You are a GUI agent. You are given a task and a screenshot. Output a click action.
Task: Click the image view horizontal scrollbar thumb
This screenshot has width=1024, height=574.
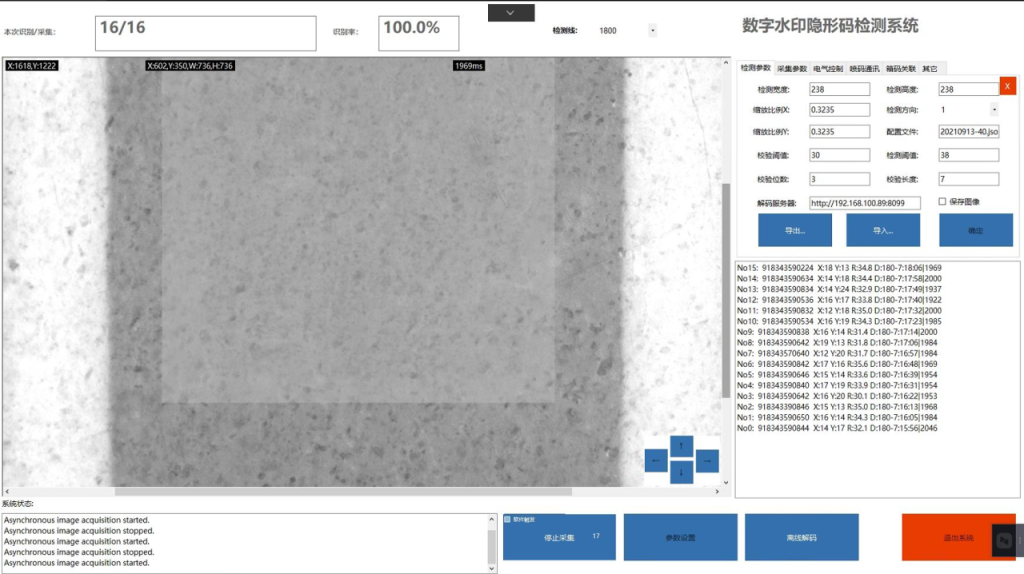pos(344,491)
